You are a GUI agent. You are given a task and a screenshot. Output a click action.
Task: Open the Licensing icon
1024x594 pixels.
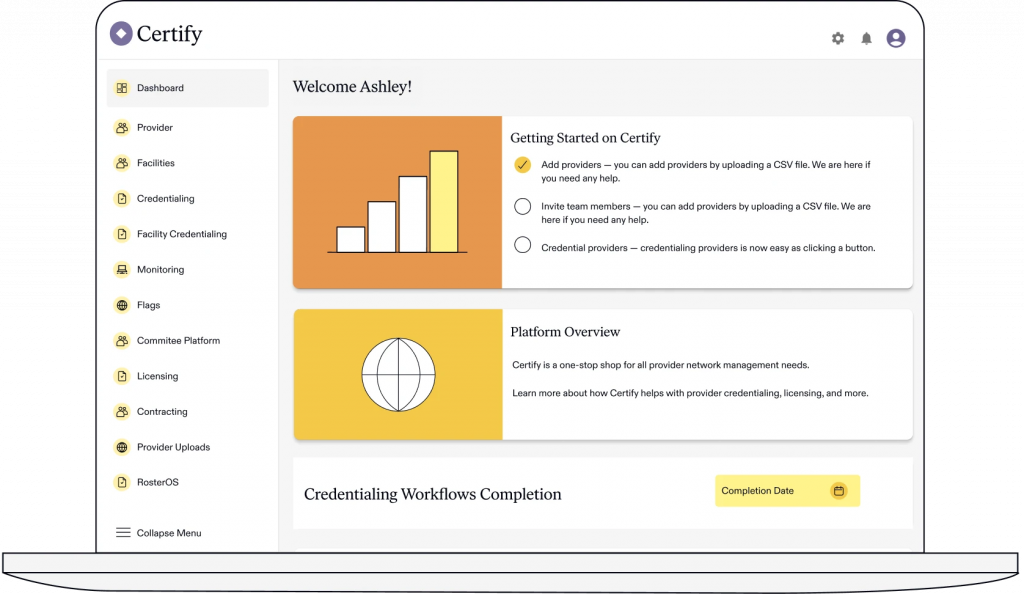coord(121,376)
